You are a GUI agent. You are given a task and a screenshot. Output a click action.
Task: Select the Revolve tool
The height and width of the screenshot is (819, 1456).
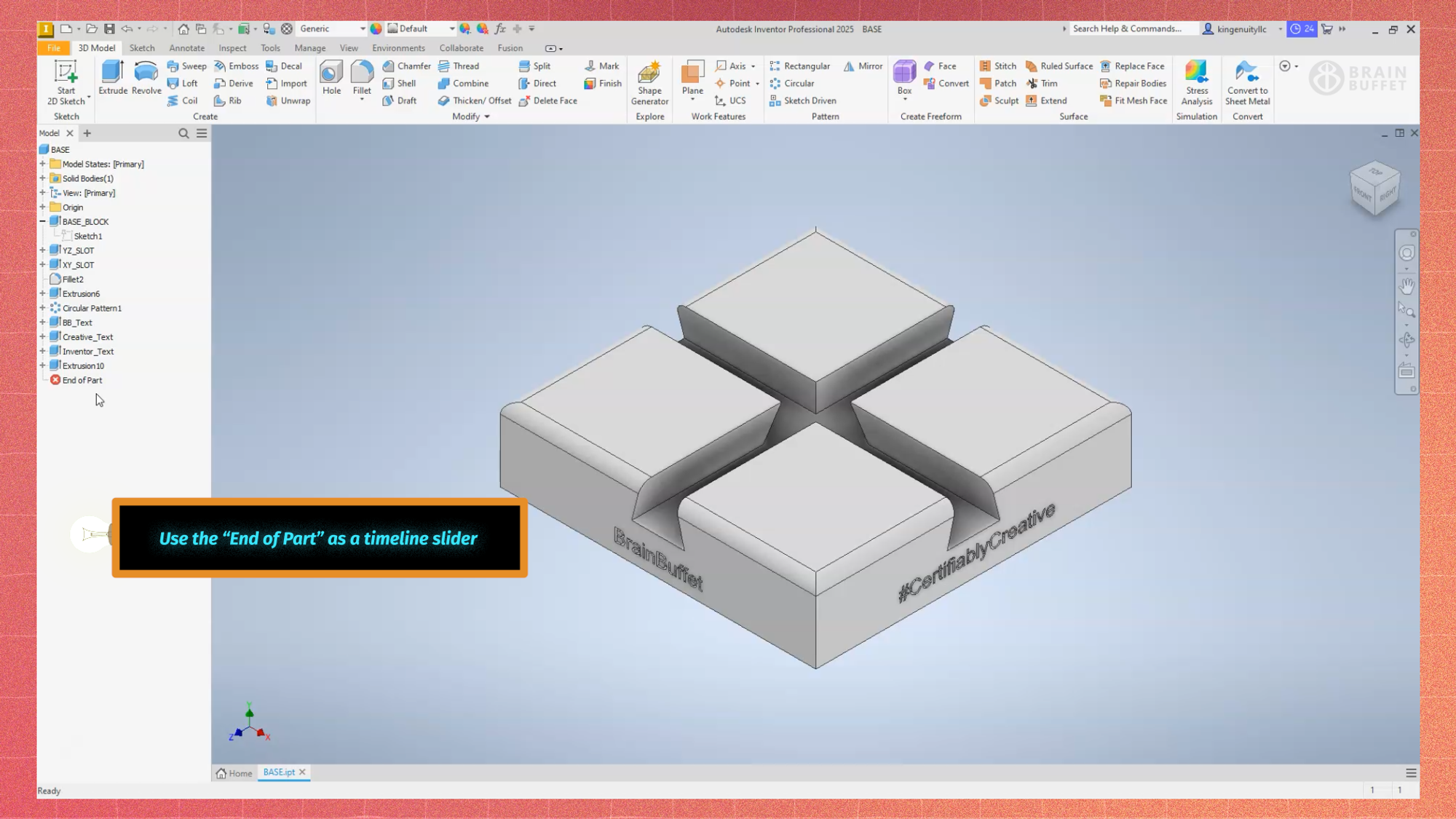click(146, 77)
